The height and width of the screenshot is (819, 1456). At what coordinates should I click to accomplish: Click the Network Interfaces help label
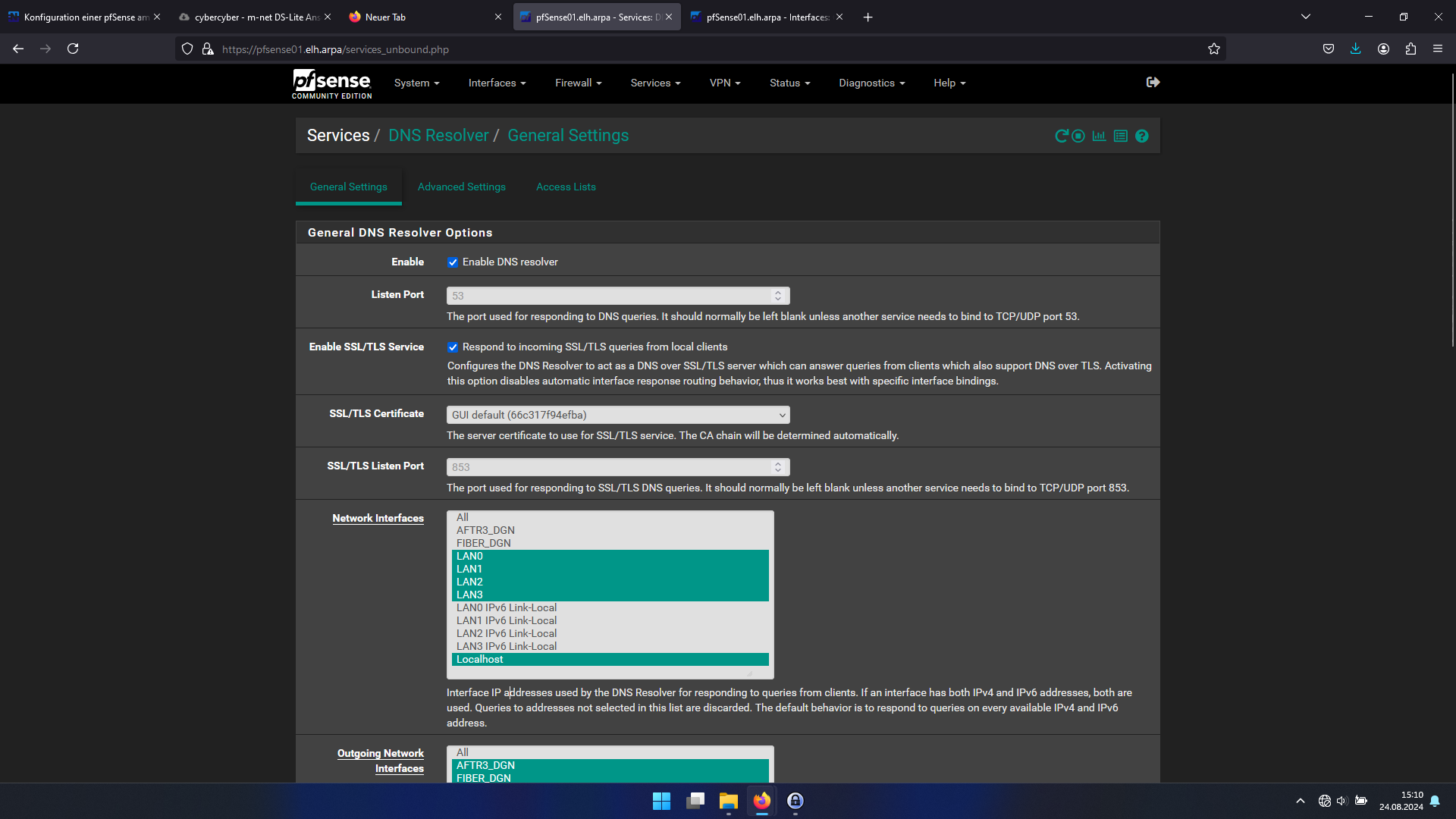coord(378,519)
